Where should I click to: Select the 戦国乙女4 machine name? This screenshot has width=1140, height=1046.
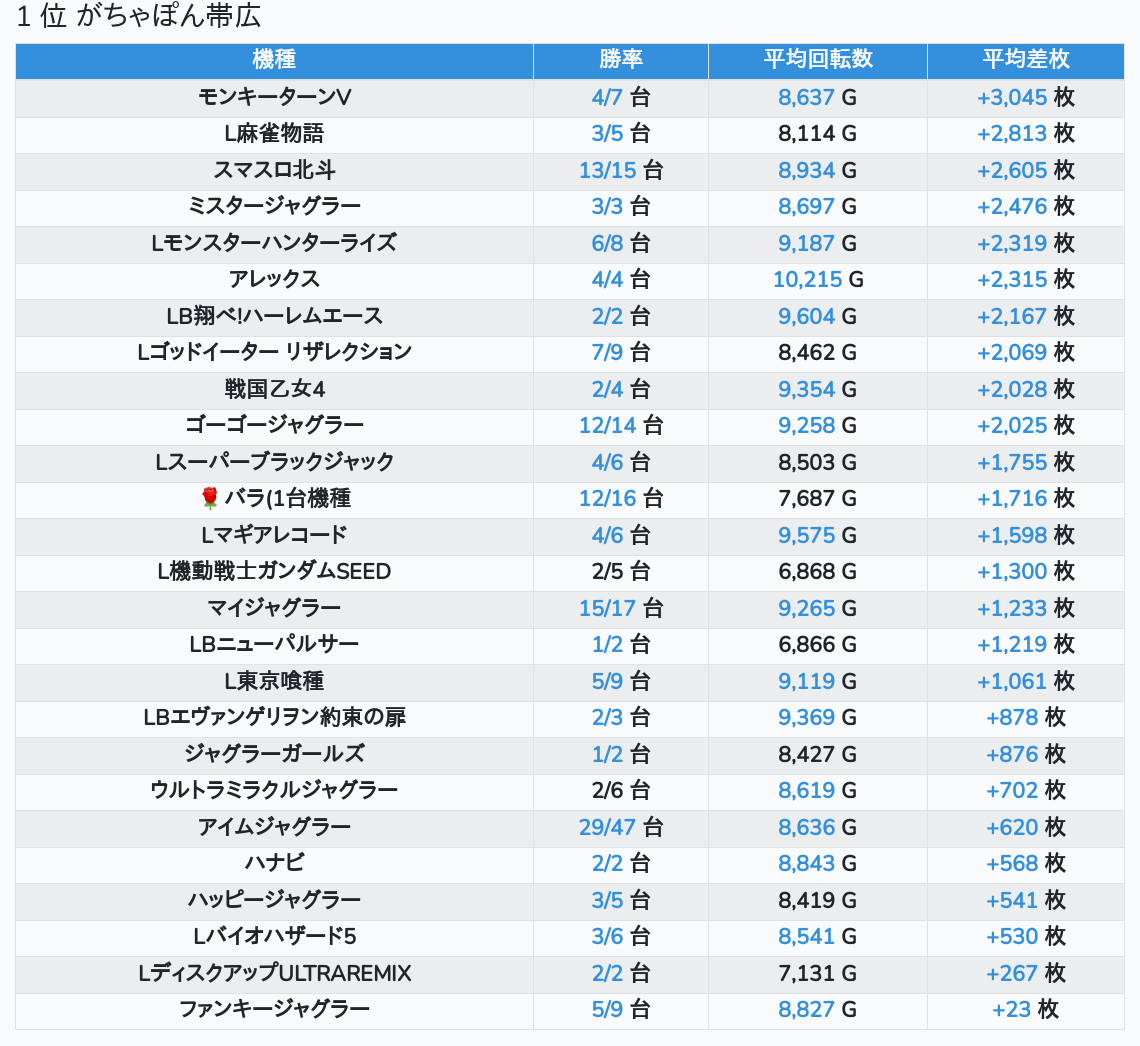pyautogui.click(x=274, y=389)
